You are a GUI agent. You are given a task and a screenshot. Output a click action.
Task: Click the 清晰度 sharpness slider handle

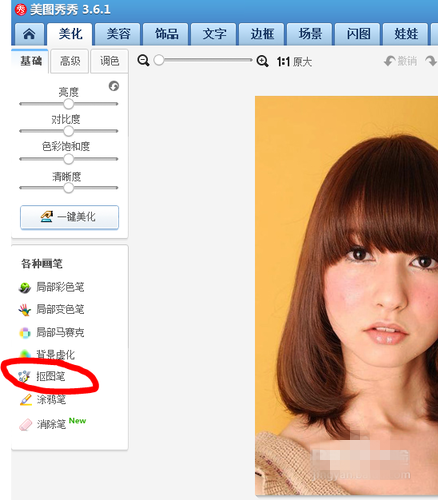[69, 188]
